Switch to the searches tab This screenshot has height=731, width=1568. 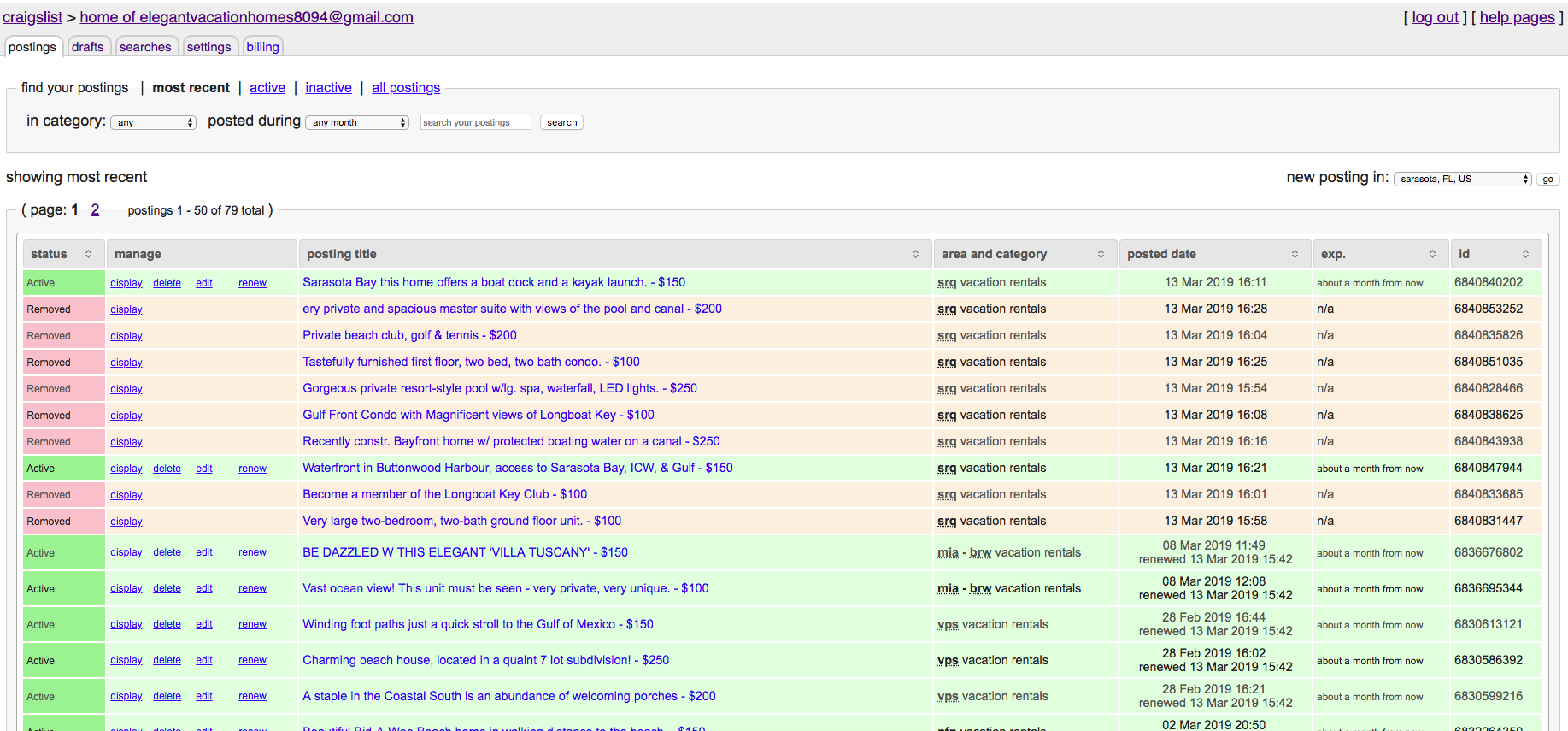[145, 47]
